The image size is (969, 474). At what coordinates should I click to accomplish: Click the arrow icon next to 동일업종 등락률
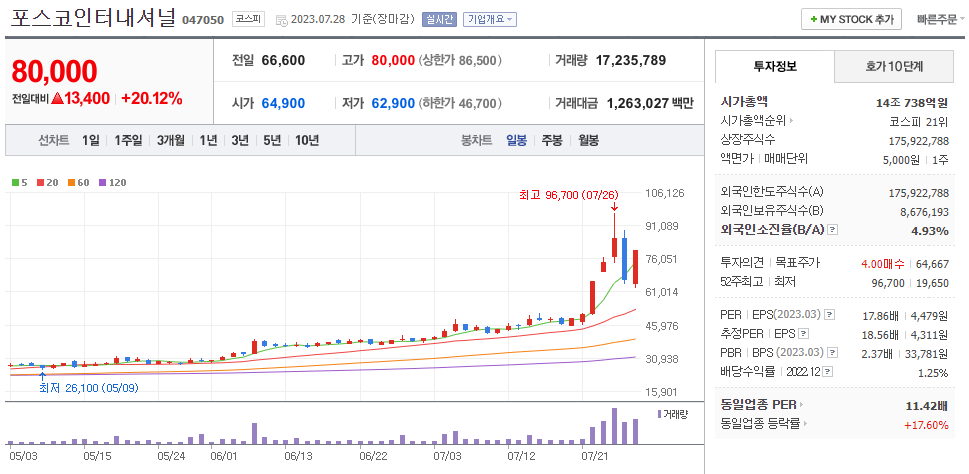tap(805, 424)
